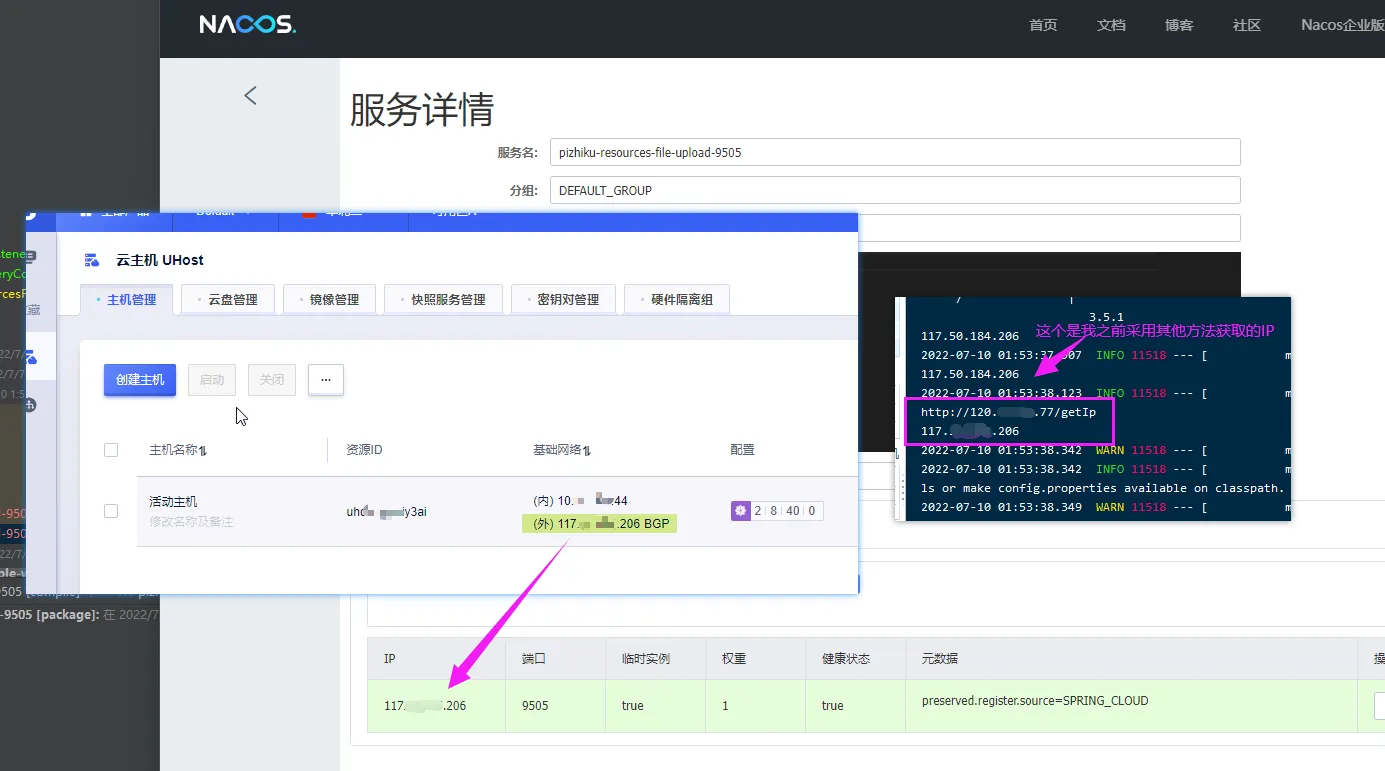The width and height of the screenshot is (1385, 771).
Task: Open the more actions ellipsis button
Action: point(326,380)
